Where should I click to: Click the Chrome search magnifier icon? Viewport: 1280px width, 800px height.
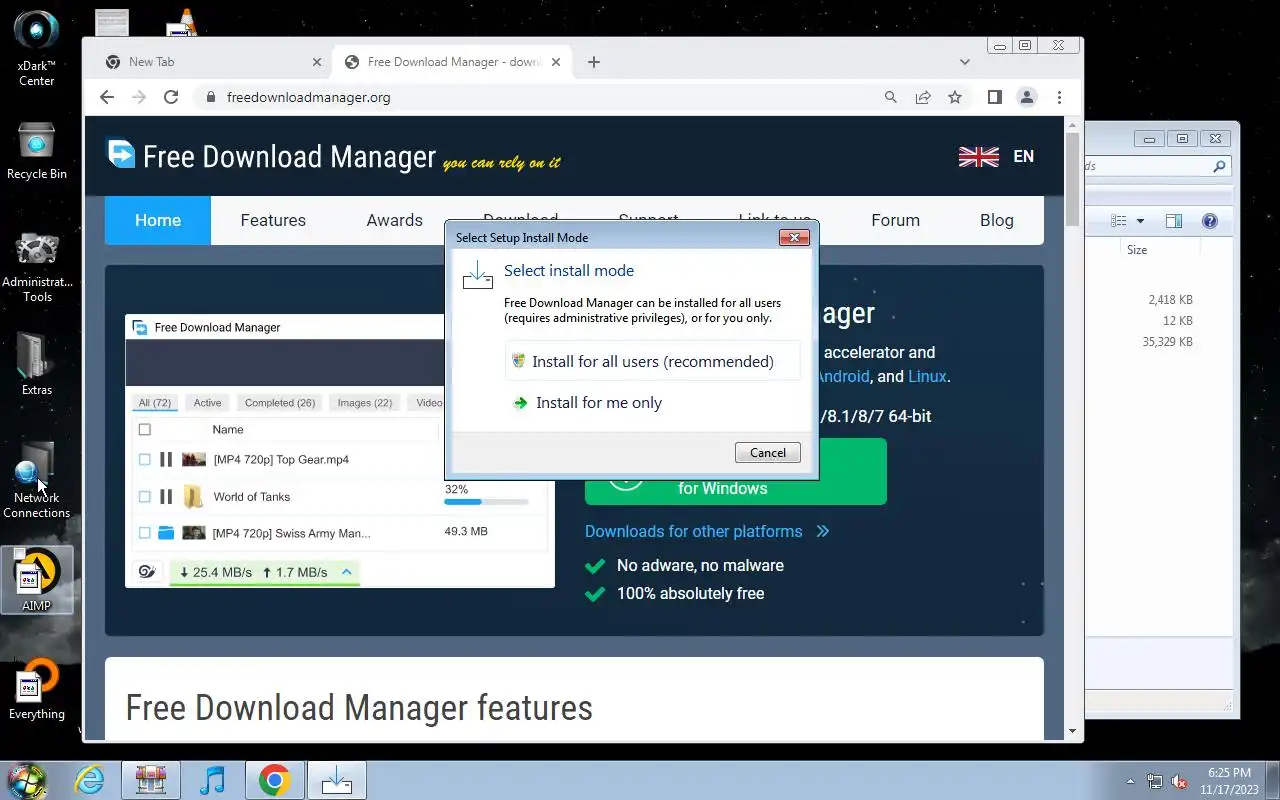[890, 97]
